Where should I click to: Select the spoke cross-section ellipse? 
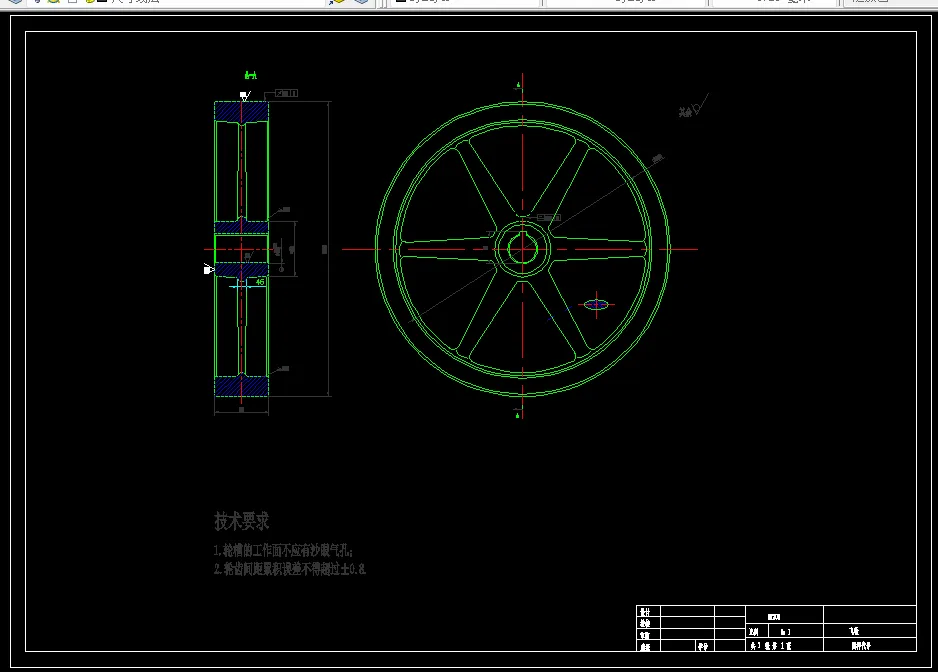(596, 305)
